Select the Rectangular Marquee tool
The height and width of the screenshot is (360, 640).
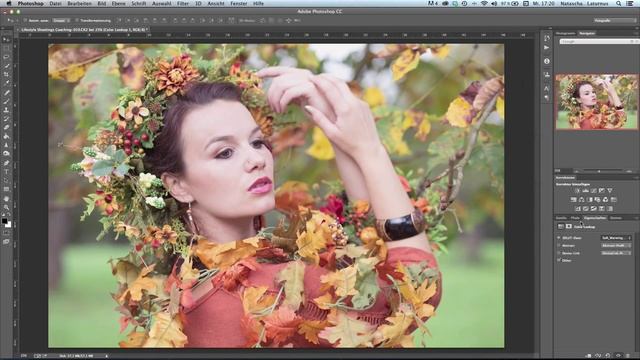pos(6,48)
